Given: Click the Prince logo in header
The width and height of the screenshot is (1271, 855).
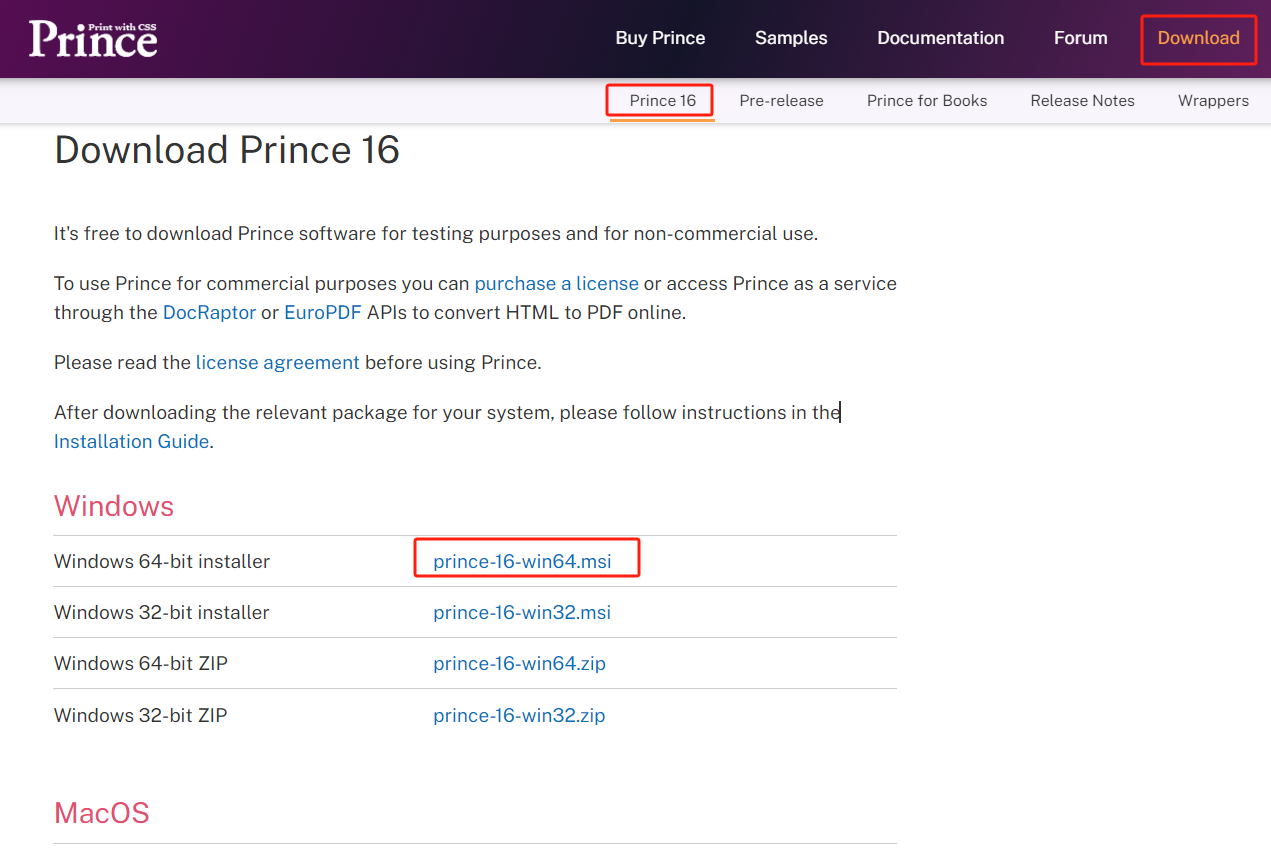Looking at the screenshot, I should [x=93, y=38].
